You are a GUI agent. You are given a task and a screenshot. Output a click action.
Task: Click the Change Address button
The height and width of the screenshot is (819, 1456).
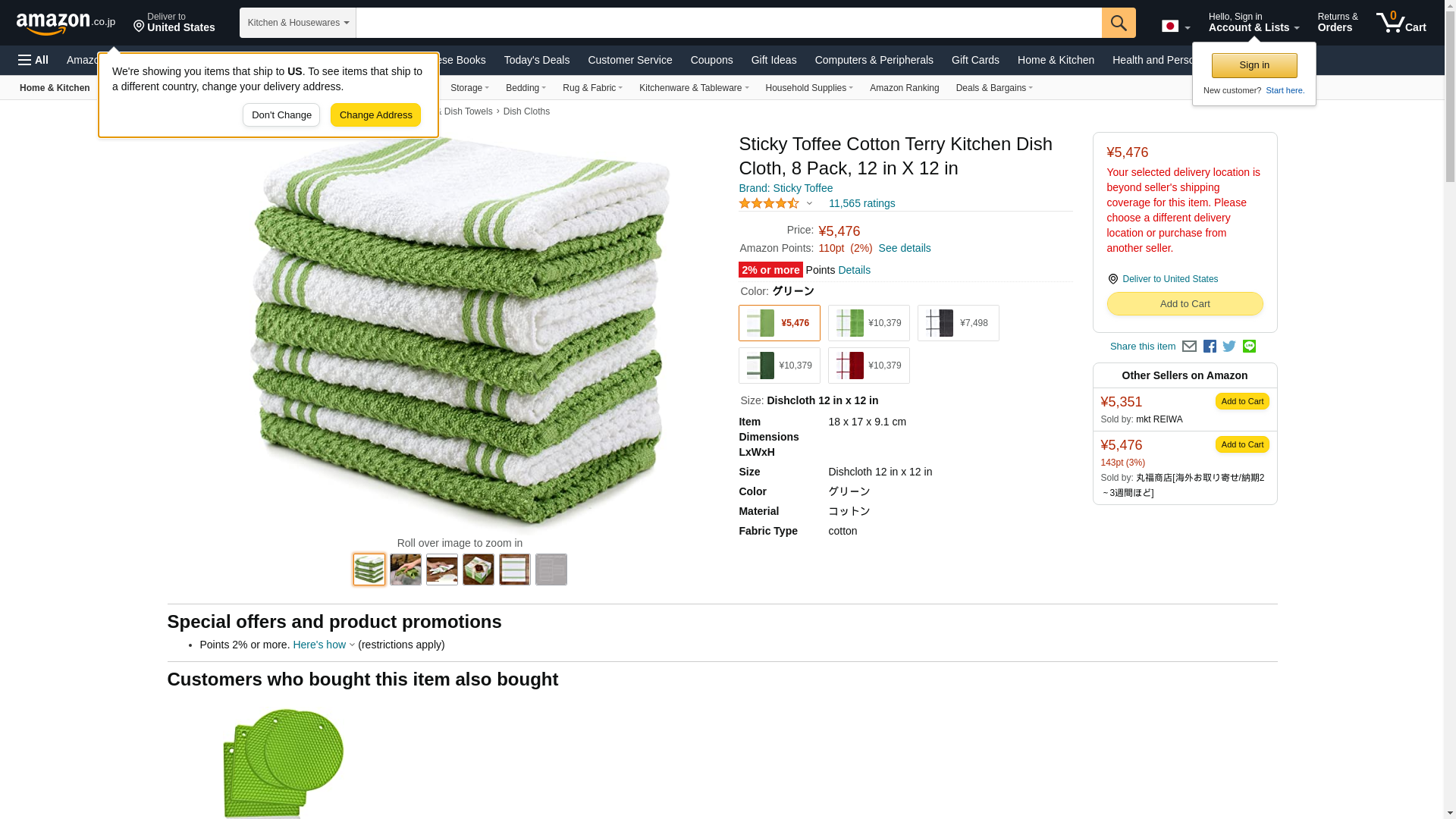375,115
